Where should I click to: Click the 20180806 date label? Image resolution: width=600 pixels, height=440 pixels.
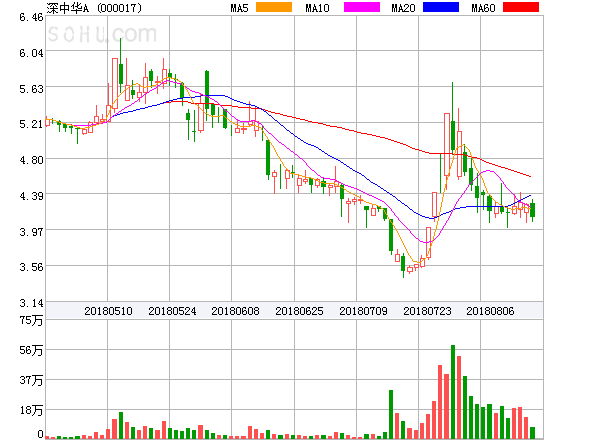tap(490, 311)
